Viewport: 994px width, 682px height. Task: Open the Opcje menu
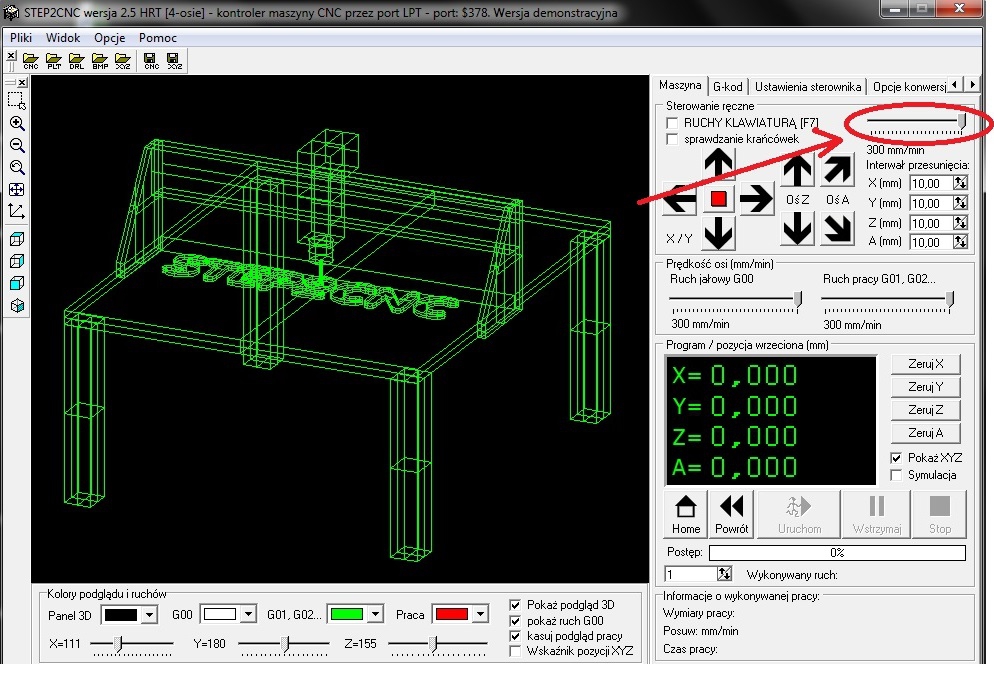pos(110,37)
